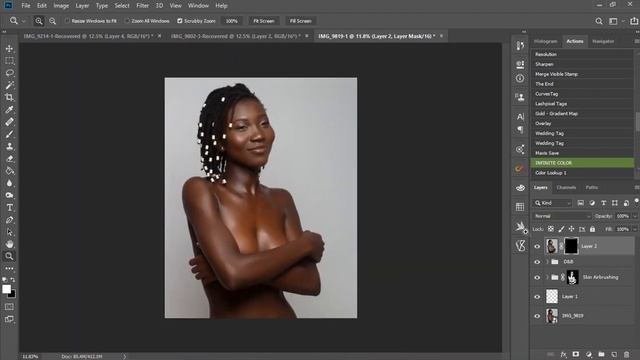Select the Zoom tool in toolbar
The width and height of the screenshot is (640, 360).
pyautogui.click(x=9, y=256)
